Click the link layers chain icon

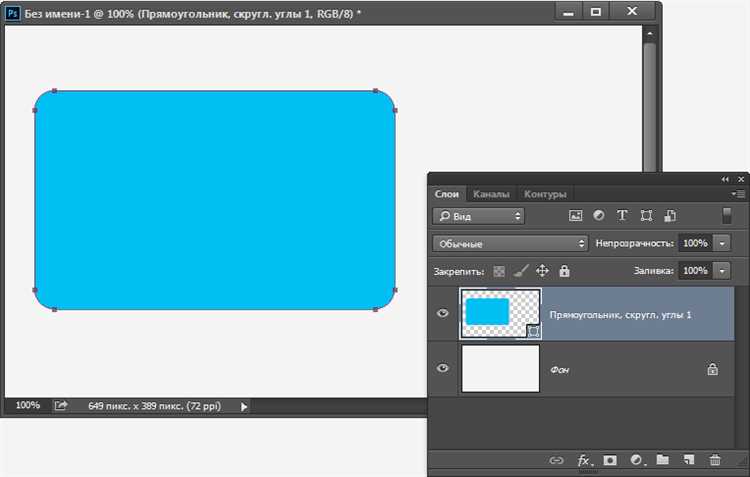pos(557,460)
